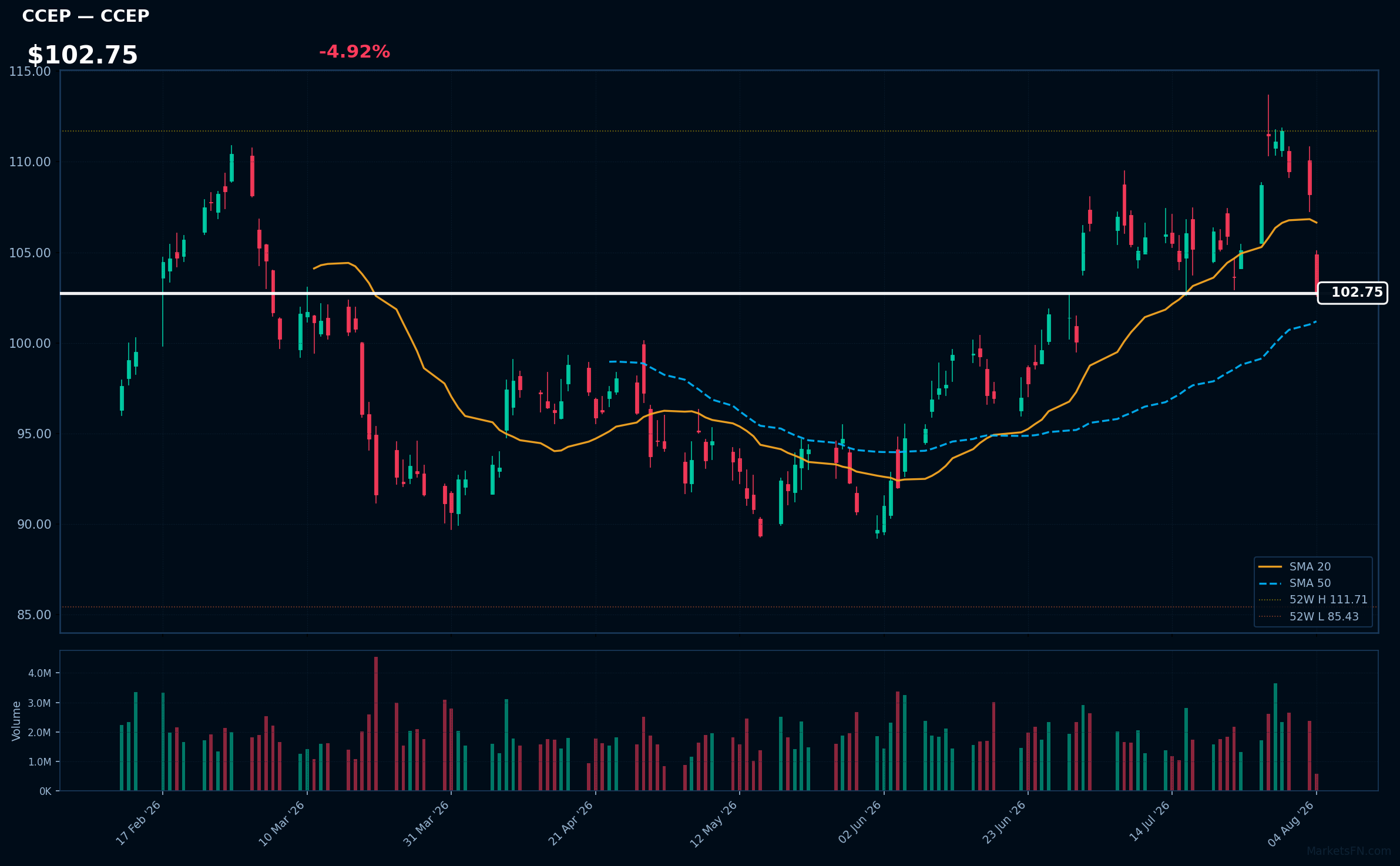The width and height of the screenshot is (1400, 866).
Task: Click the 95.00 price axis label
Action: (34, 434)
